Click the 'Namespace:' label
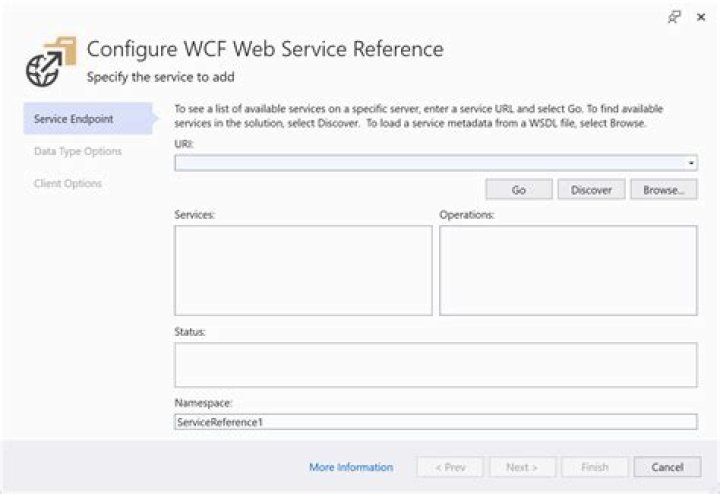This screenshot has width=720, height=494. [x=203, y=403]
